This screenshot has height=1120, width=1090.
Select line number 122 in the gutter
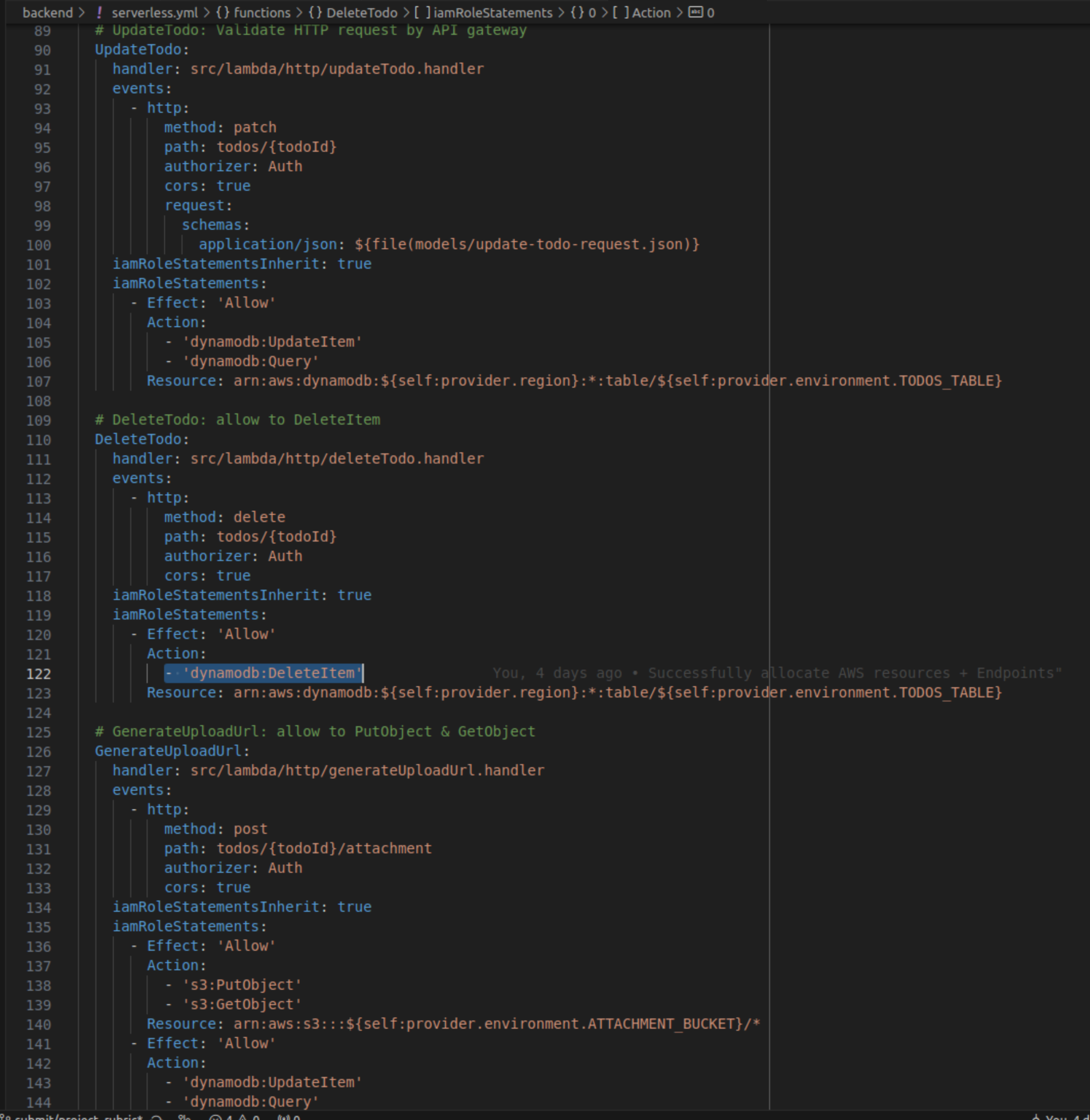coord(38,674)
